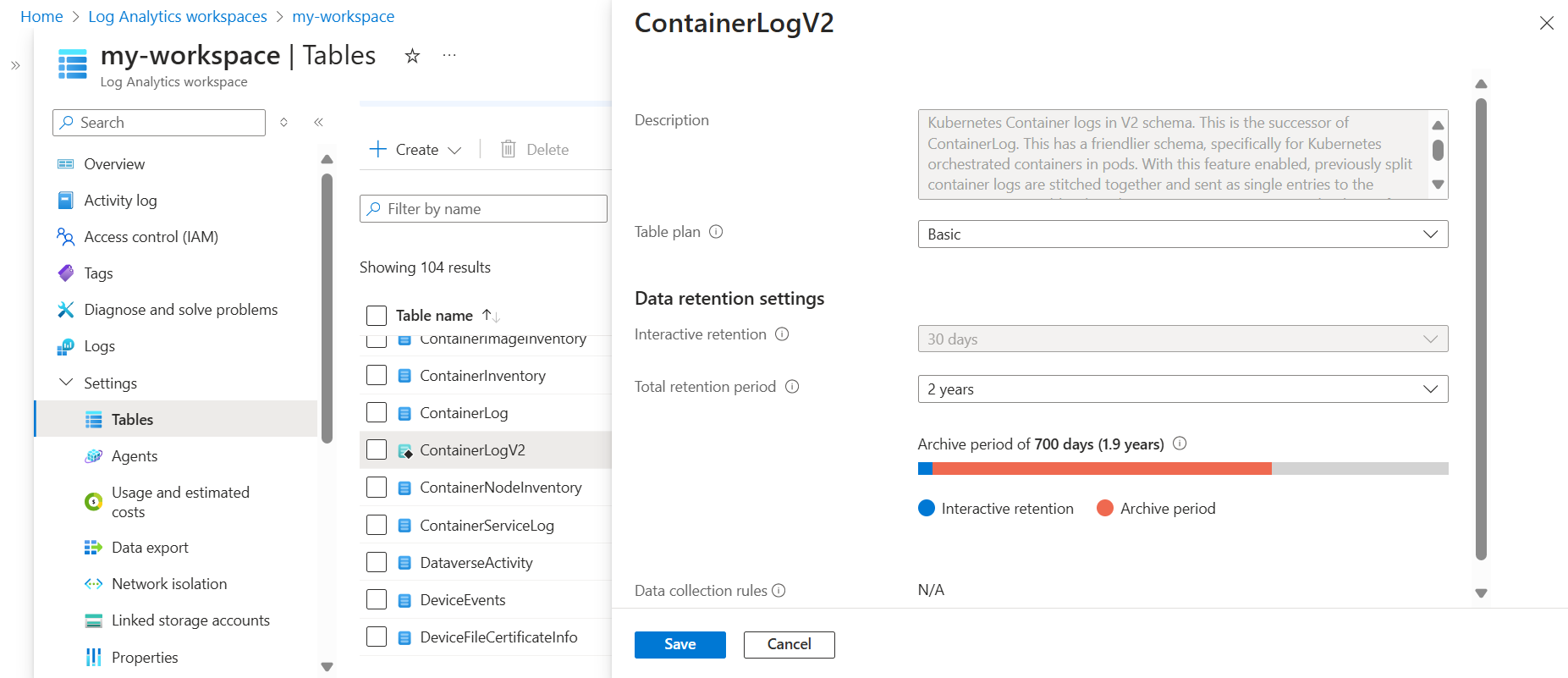Image resolution: width=1568 pixels, height=678 pixels.
Task: Collapse the Settings section in sidebar
Action: point(66,383)
